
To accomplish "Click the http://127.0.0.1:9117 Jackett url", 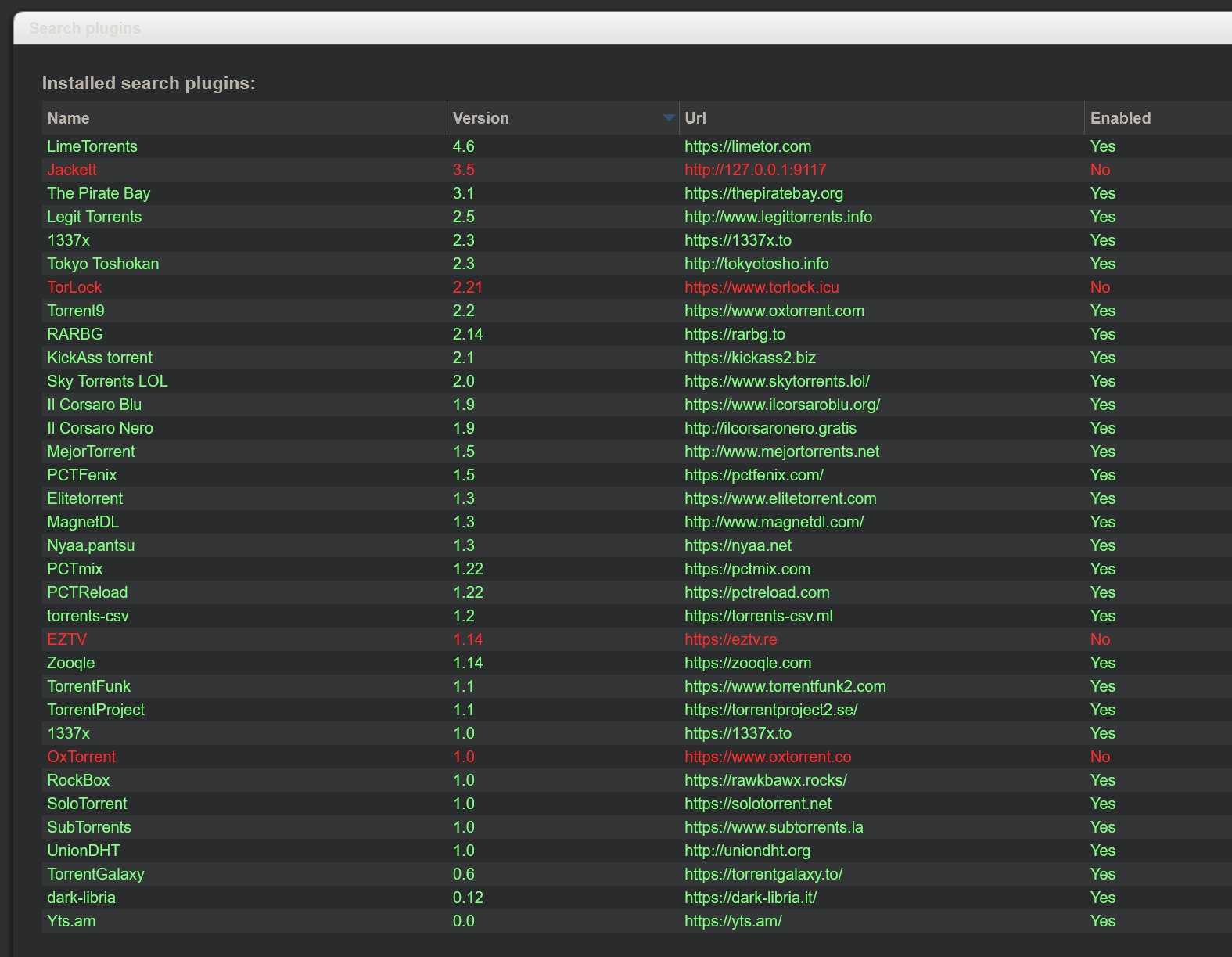I will (755, 170).
